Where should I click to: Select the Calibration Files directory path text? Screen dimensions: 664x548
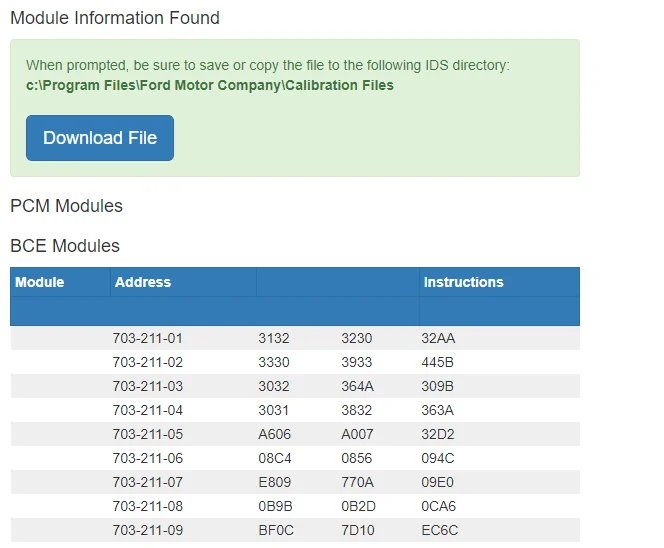(x=210, y=85)
